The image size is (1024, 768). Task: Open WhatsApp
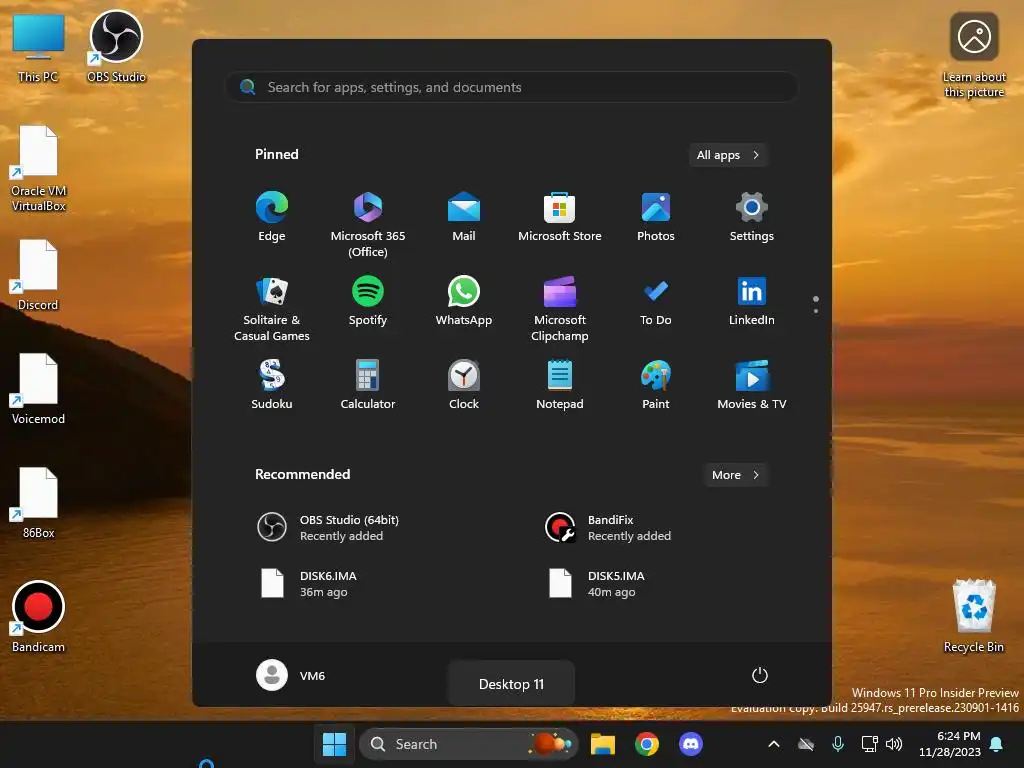coord(464,301)
